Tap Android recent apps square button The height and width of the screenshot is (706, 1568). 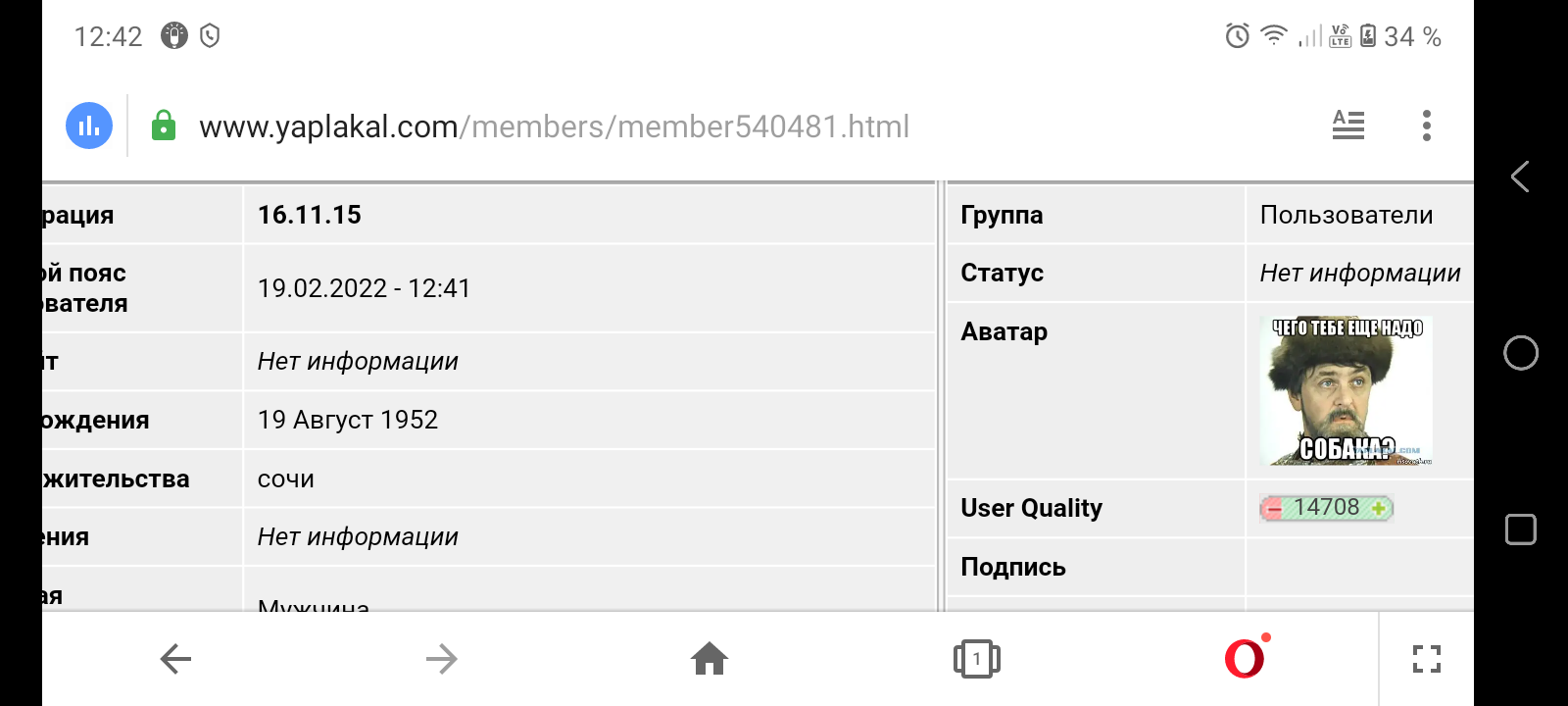pos(1521,529)
